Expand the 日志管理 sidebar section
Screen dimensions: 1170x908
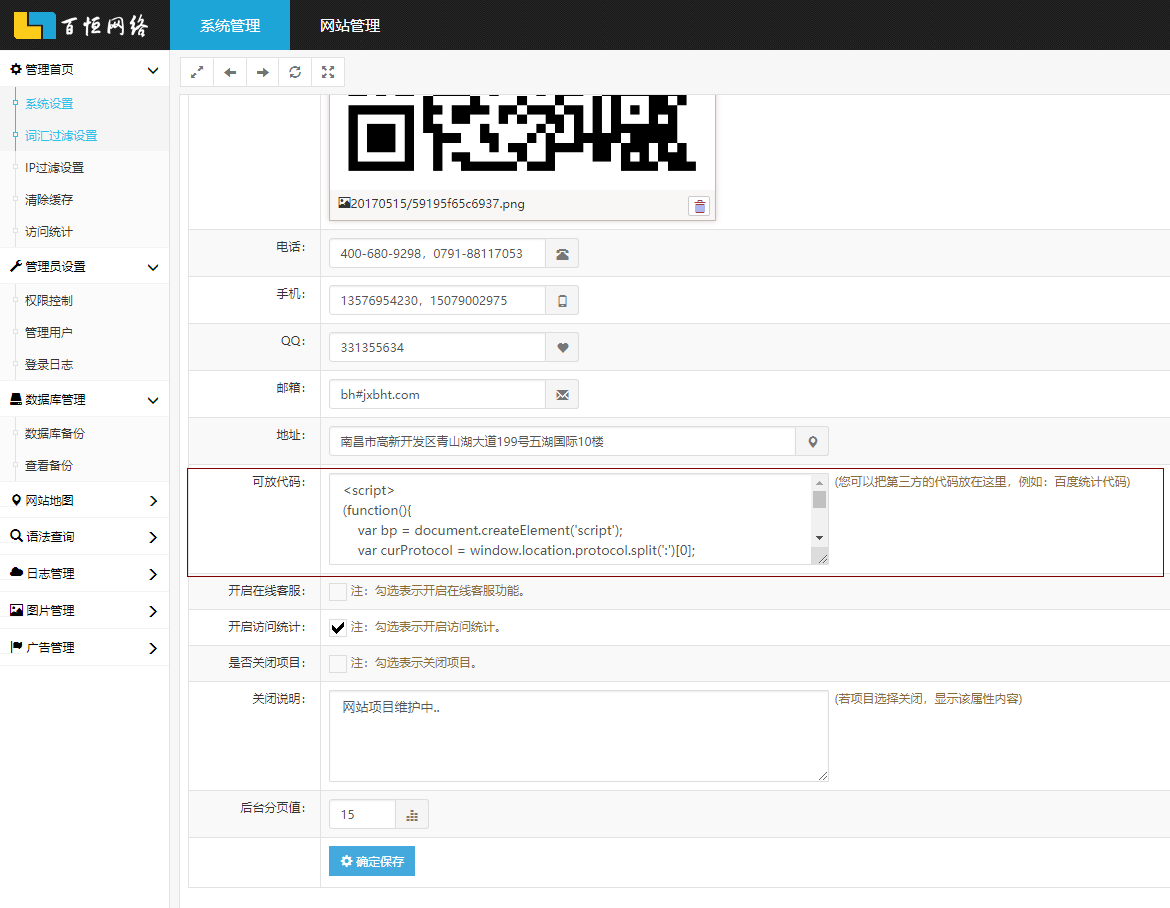click(153, 574)
